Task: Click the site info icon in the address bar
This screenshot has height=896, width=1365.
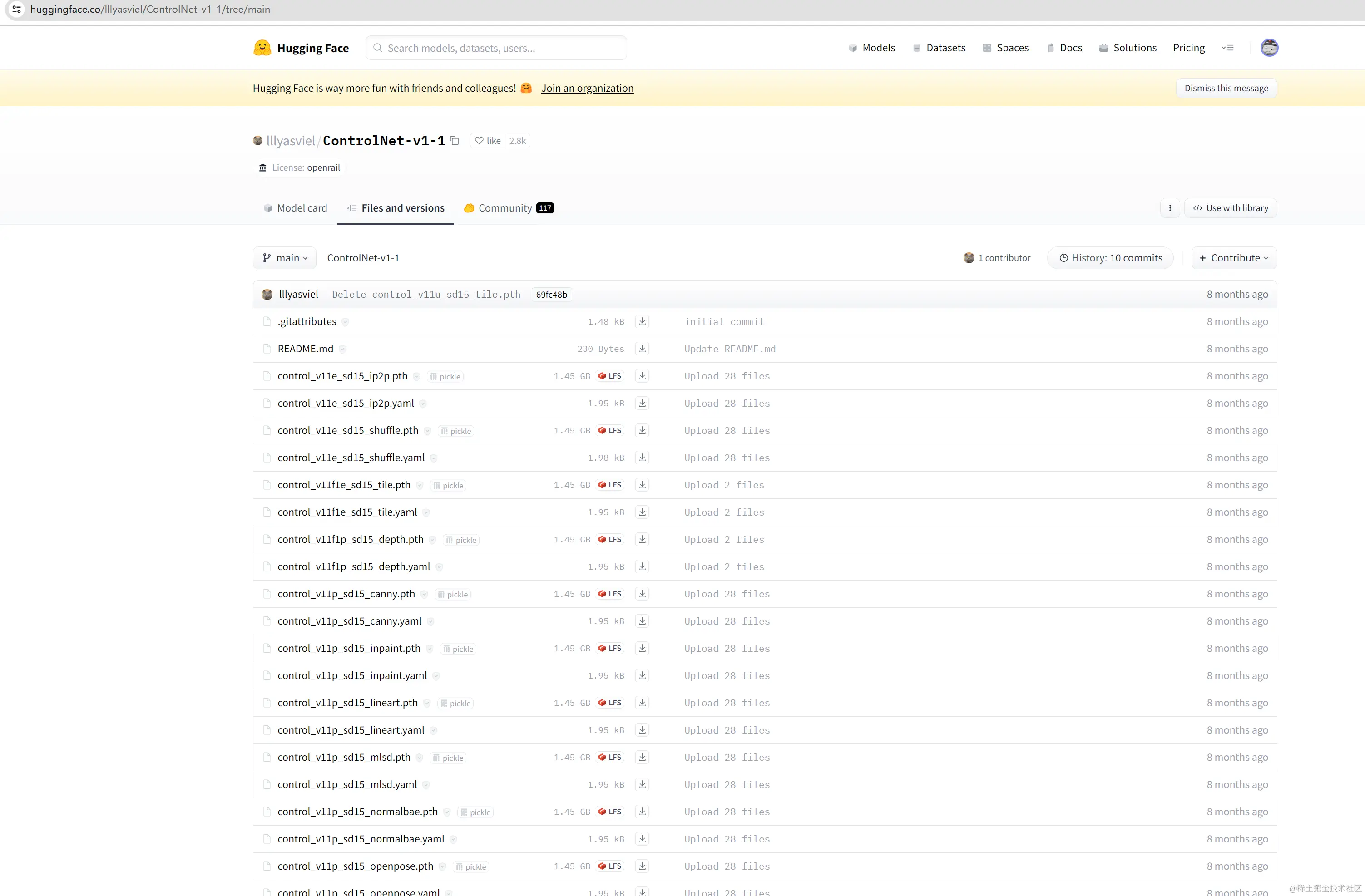Action: pos(17,9)
